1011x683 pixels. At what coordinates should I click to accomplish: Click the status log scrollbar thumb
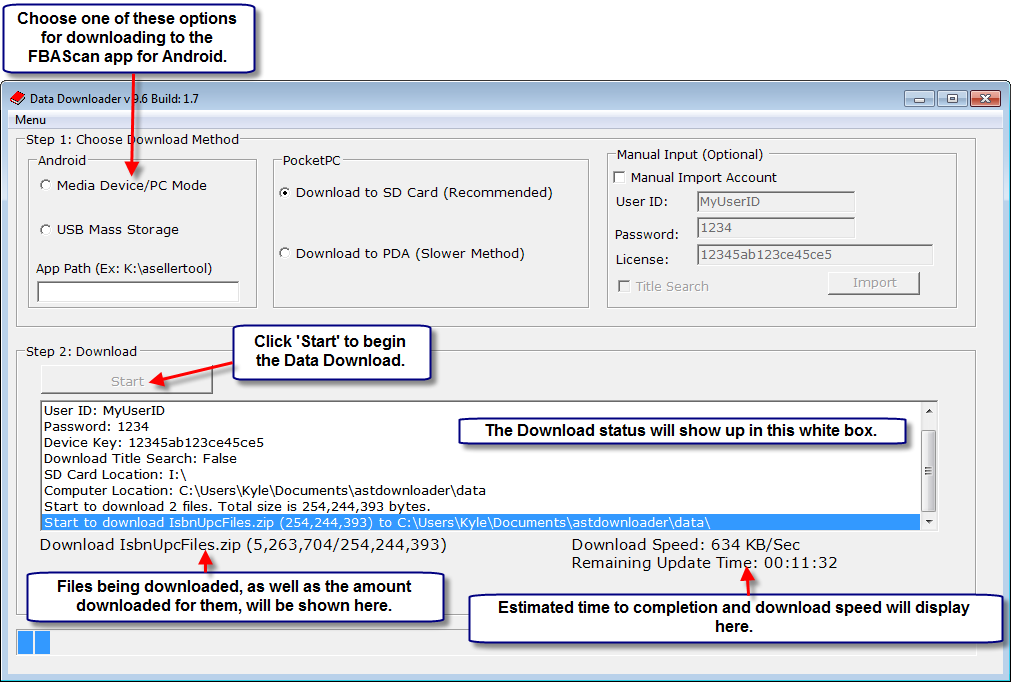tap(928, 471)
